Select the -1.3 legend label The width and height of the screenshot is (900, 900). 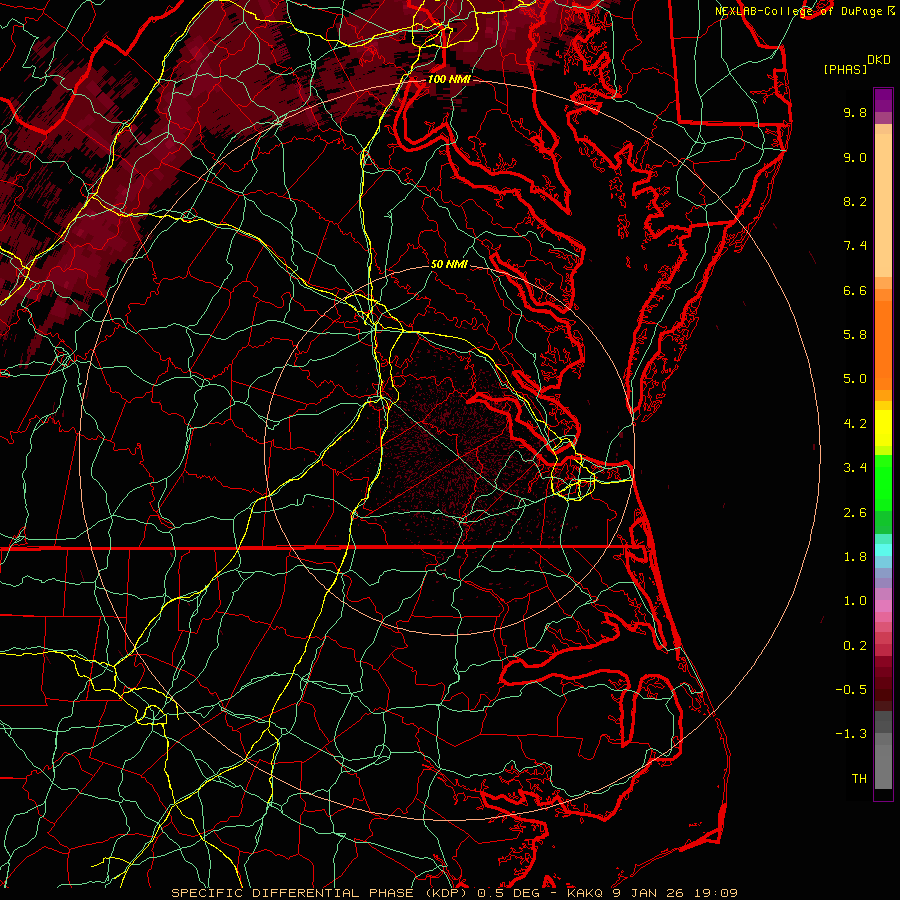[851, 734]
